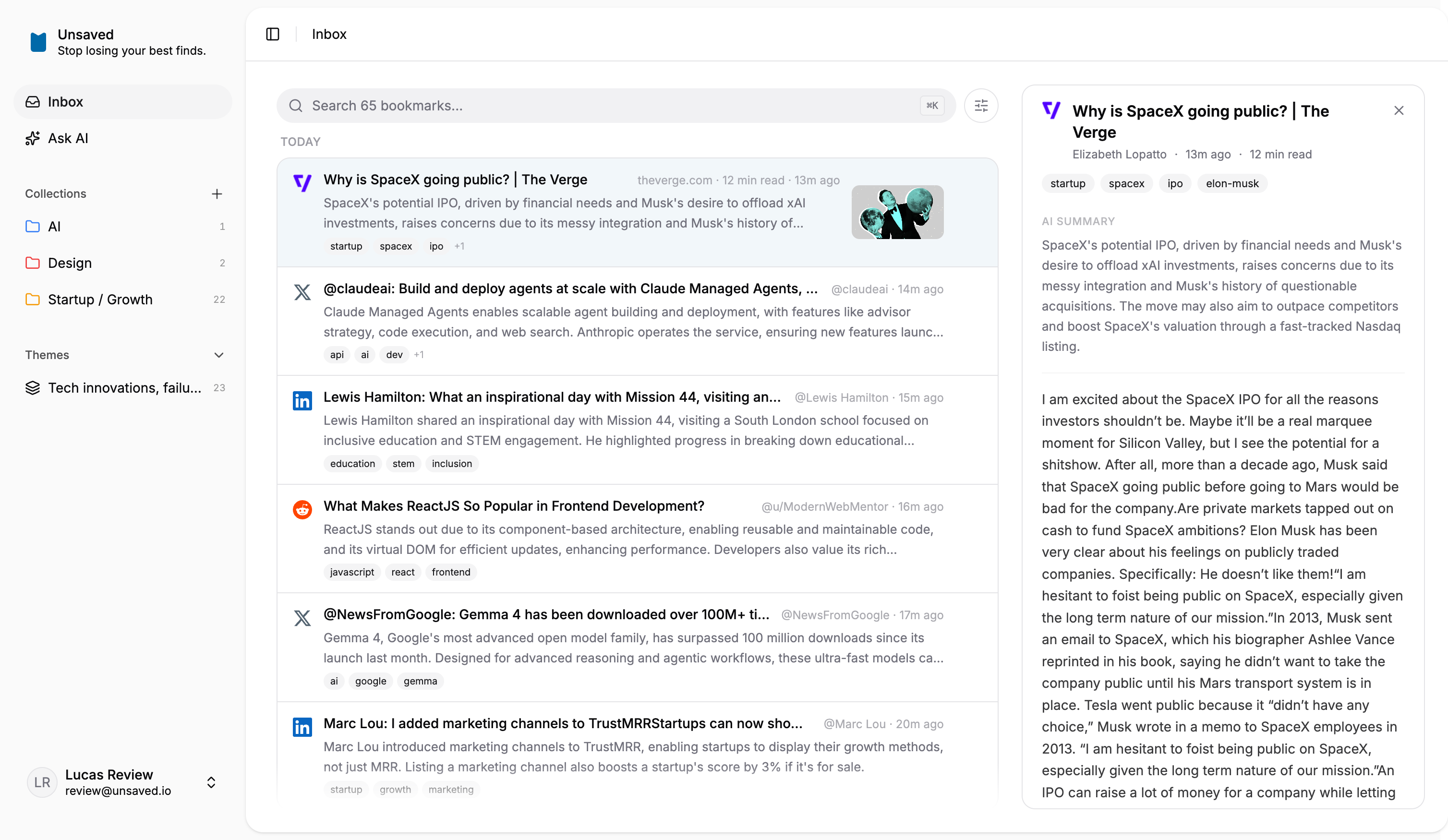
Task: Open the SpaceX article thumbnail image
Action: [x=897, y=212]
